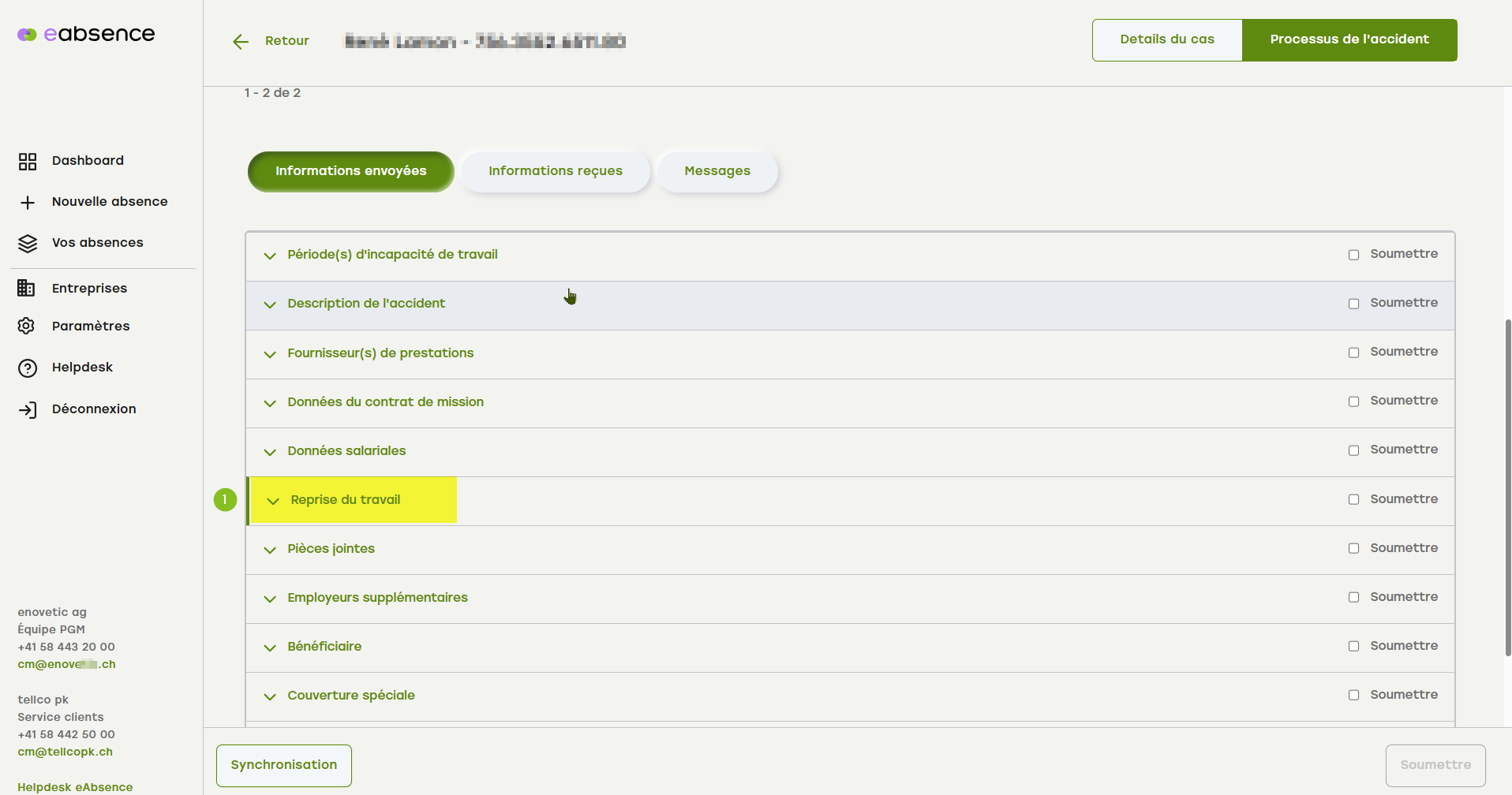Enable Soumettre checkbox for Pièces jointes
The height and width of the screenshot is (795, 1512).
(1353, 548)
